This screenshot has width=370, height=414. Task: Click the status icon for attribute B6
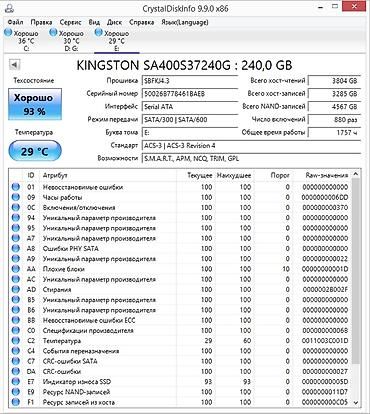(15, 310)
